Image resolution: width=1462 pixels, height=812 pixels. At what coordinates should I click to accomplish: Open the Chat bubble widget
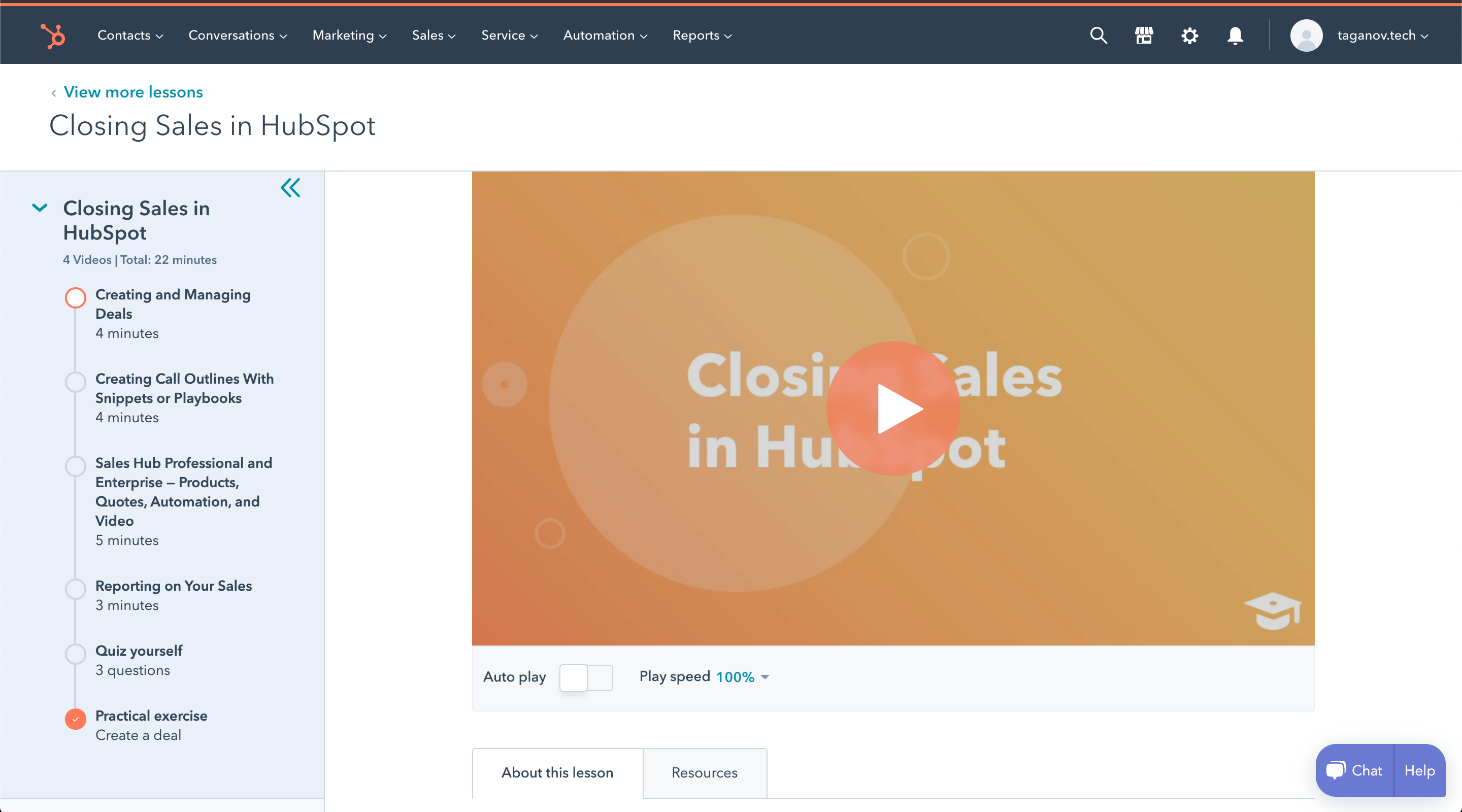[x=1354, y=770]
